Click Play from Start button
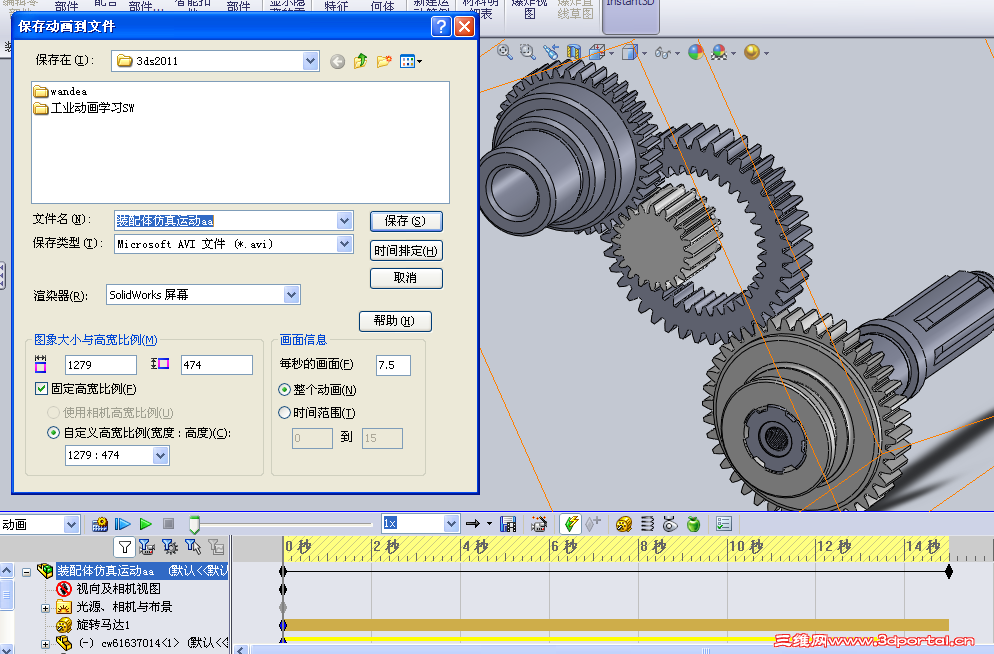 tap(122, 524)
